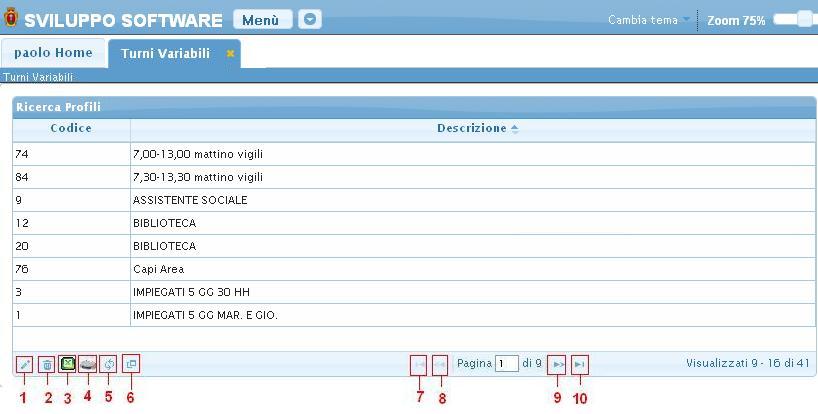Click the trash delete icon
Viewport: 818px width, 414px height.
click(x=46, y=365)
